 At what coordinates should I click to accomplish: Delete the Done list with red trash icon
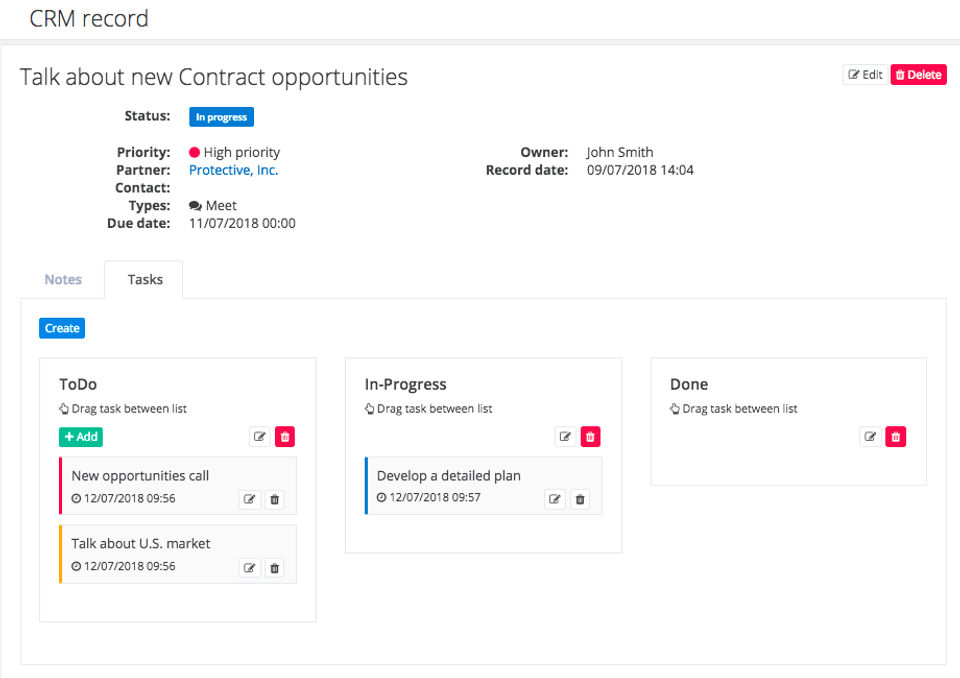pos(896,437)
